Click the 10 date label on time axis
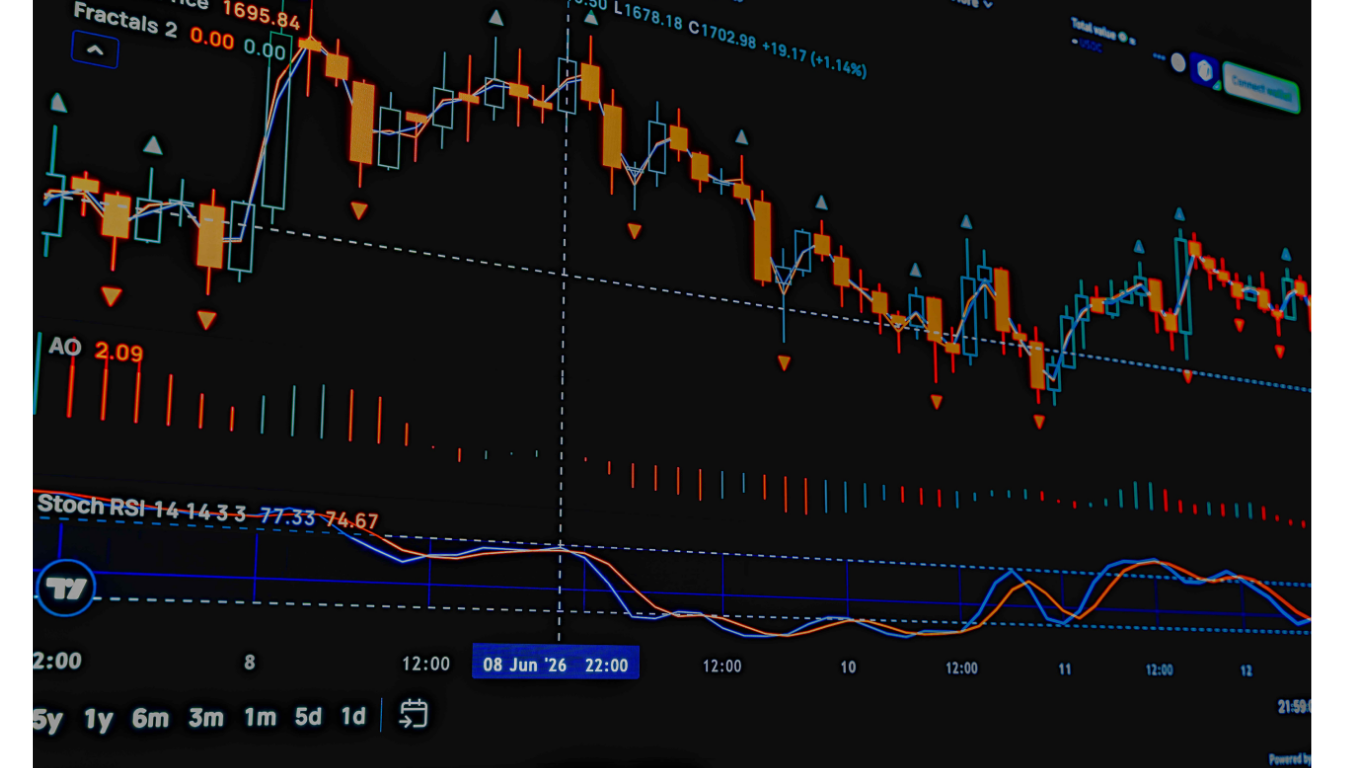The width and height of the screenshot is (1366, 768). click(848, 667)
